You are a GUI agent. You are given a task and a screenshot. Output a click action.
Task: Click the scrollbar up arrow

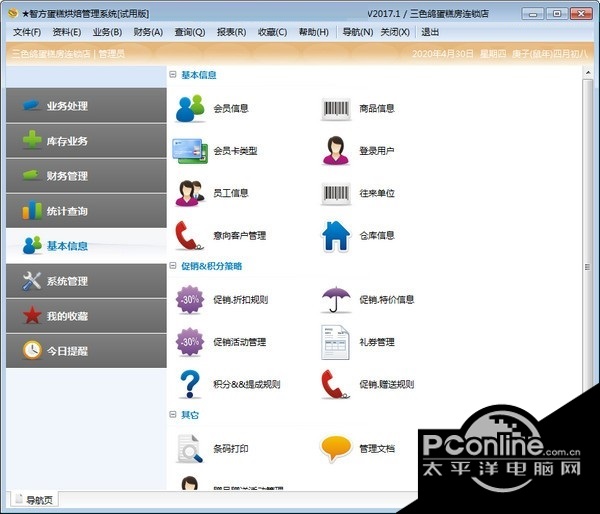(x=588, y=72)
